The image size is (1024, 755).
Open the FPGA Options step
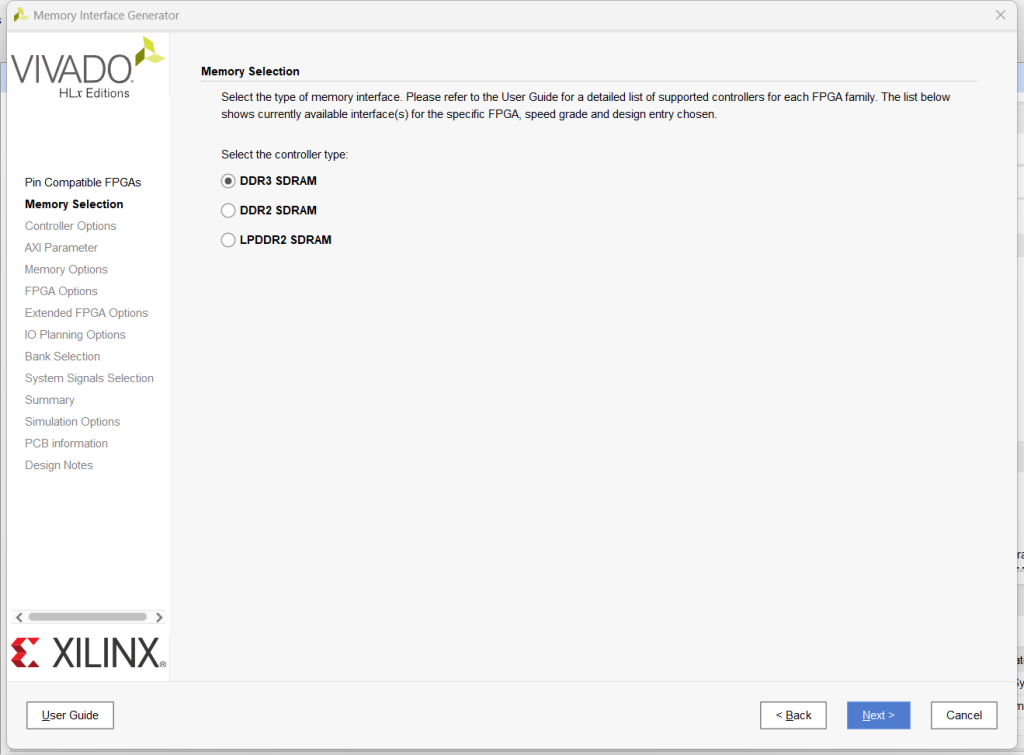[x=61, y=291]
